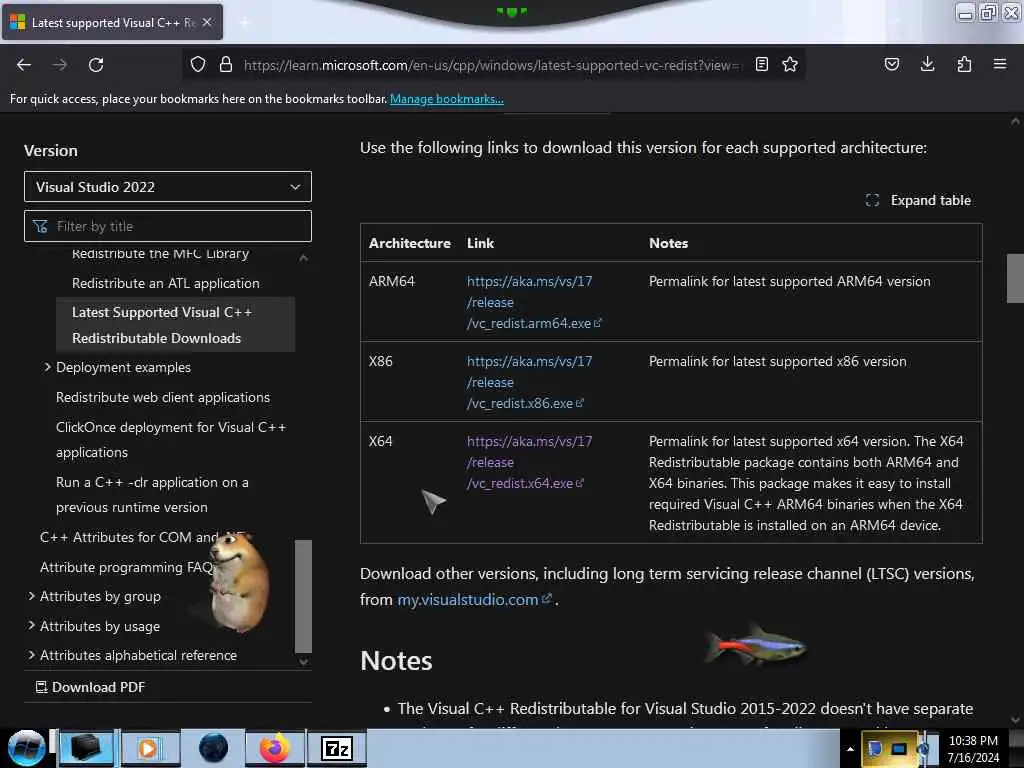Expand the Attributes by group node
This screenshot has width=1024, height=768.
tap(31, 596)
